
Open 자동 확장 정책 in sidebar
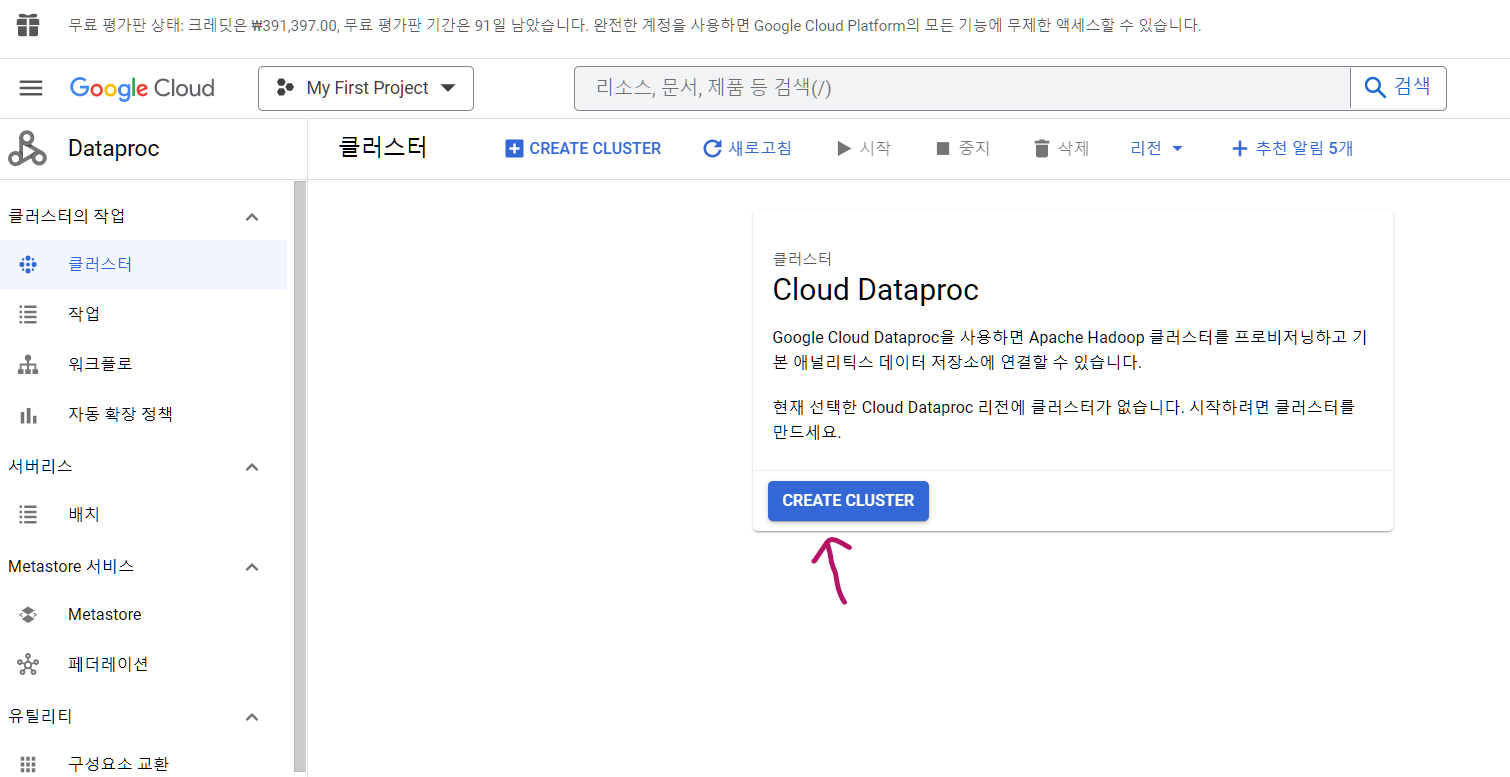point(144,415)
